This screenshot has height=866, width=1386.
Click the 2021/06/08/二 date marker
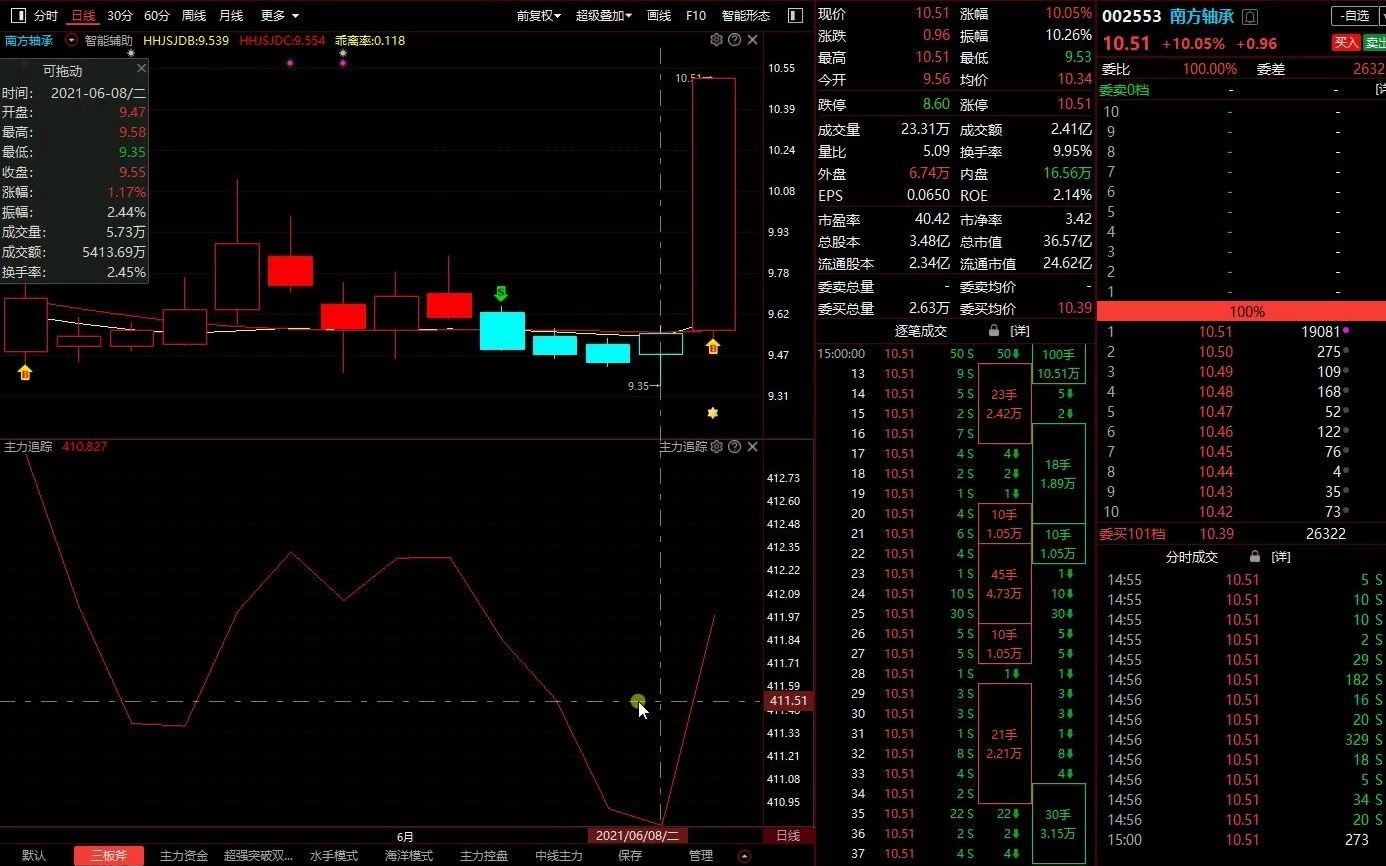(637, 836)
